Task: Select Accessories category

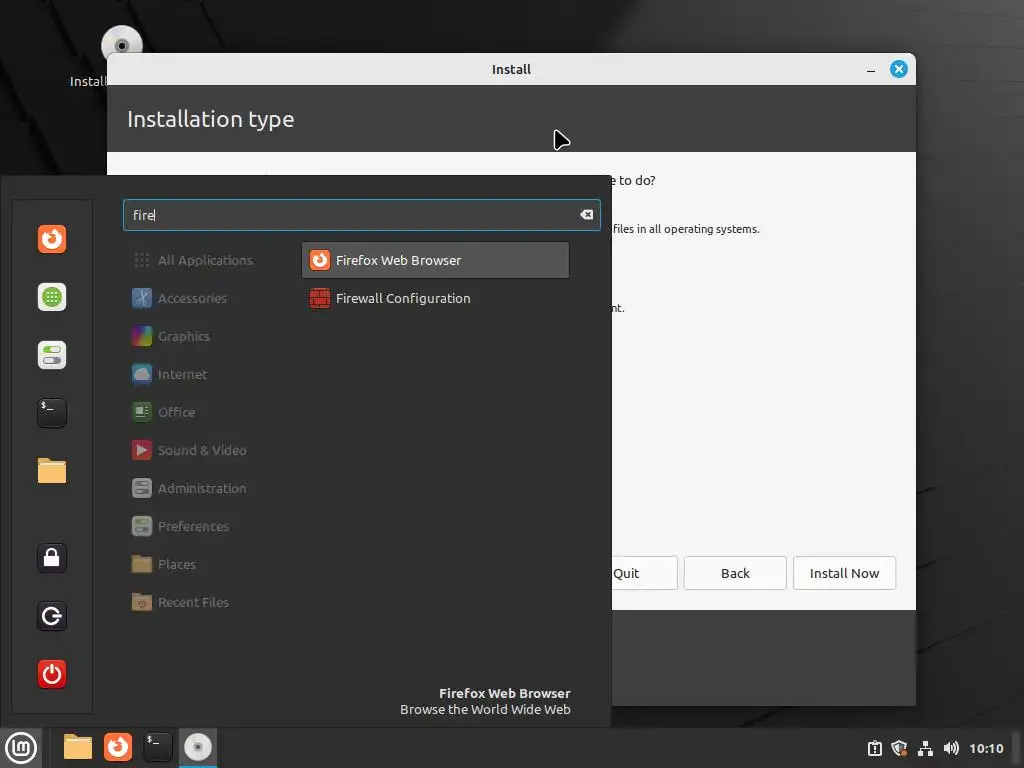Action: [180, 298]
